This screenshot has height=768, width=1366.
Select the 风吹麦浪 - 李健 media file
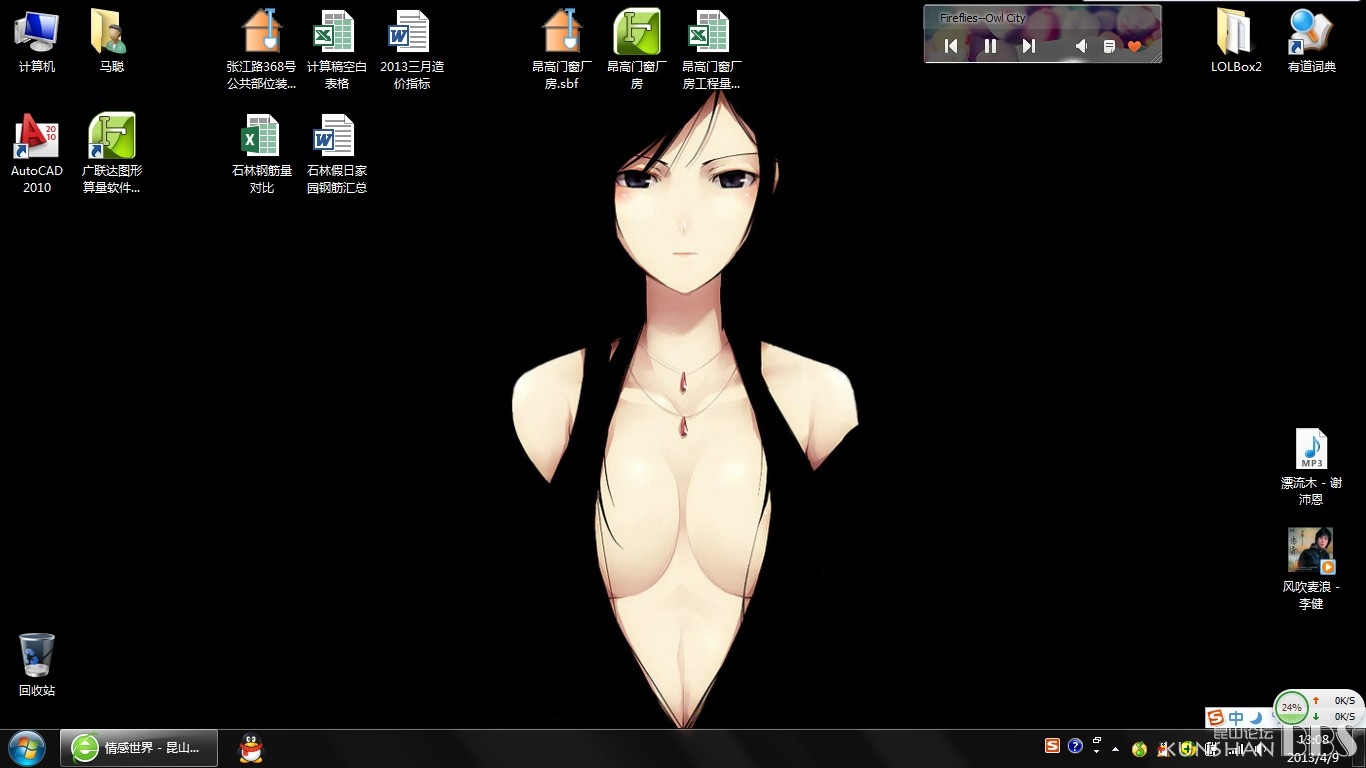[1311, 568]
